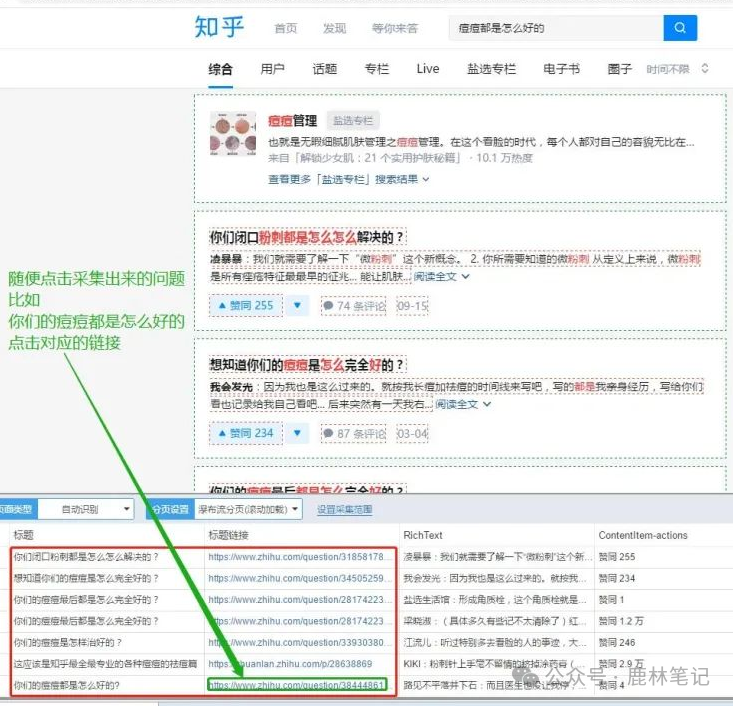Open link zhihu.com/question/34505259
733x706 pixels.
299,578
